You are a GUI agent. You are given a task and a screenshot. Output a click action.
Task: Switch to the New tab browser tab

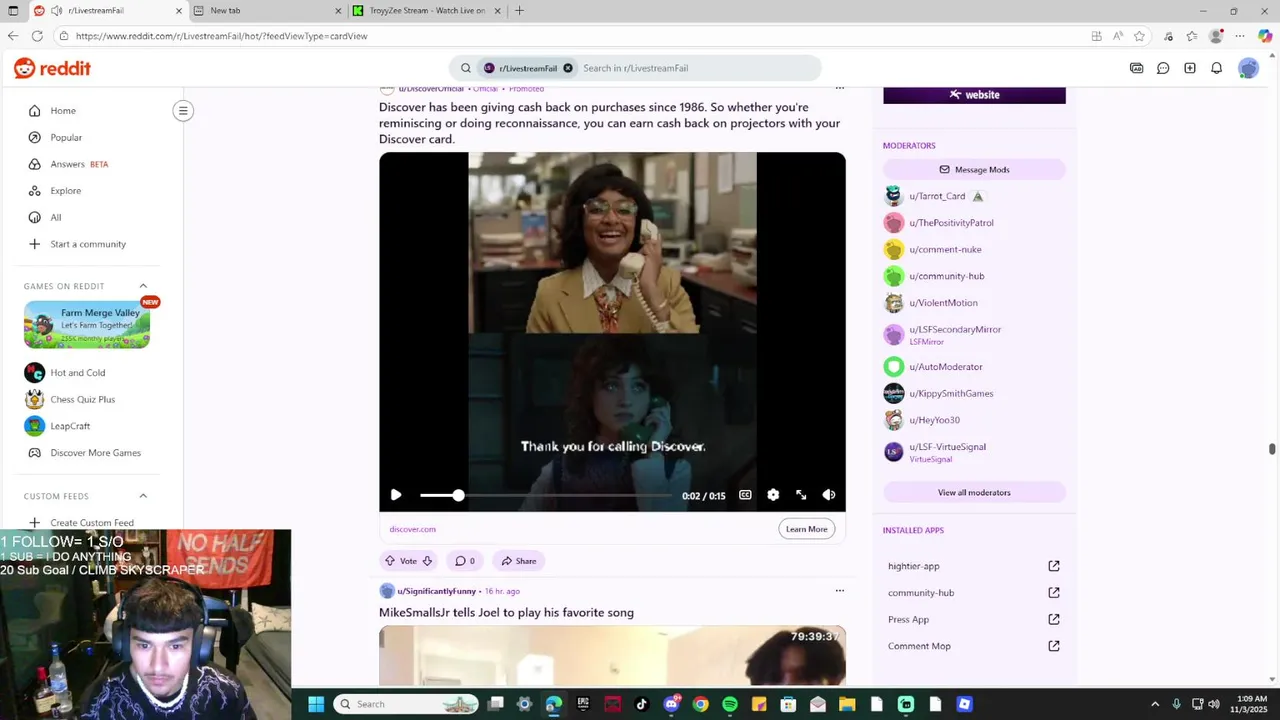pos(268,11)
